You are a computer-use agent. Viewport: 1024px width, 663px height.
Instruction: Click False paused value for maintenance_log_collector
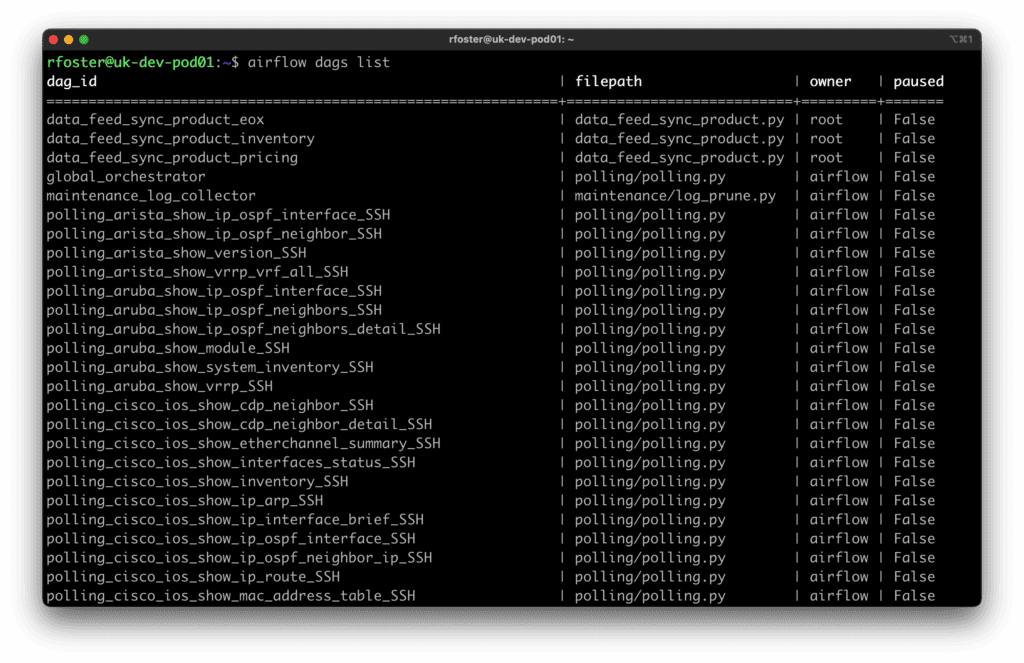tap(914, 196)
